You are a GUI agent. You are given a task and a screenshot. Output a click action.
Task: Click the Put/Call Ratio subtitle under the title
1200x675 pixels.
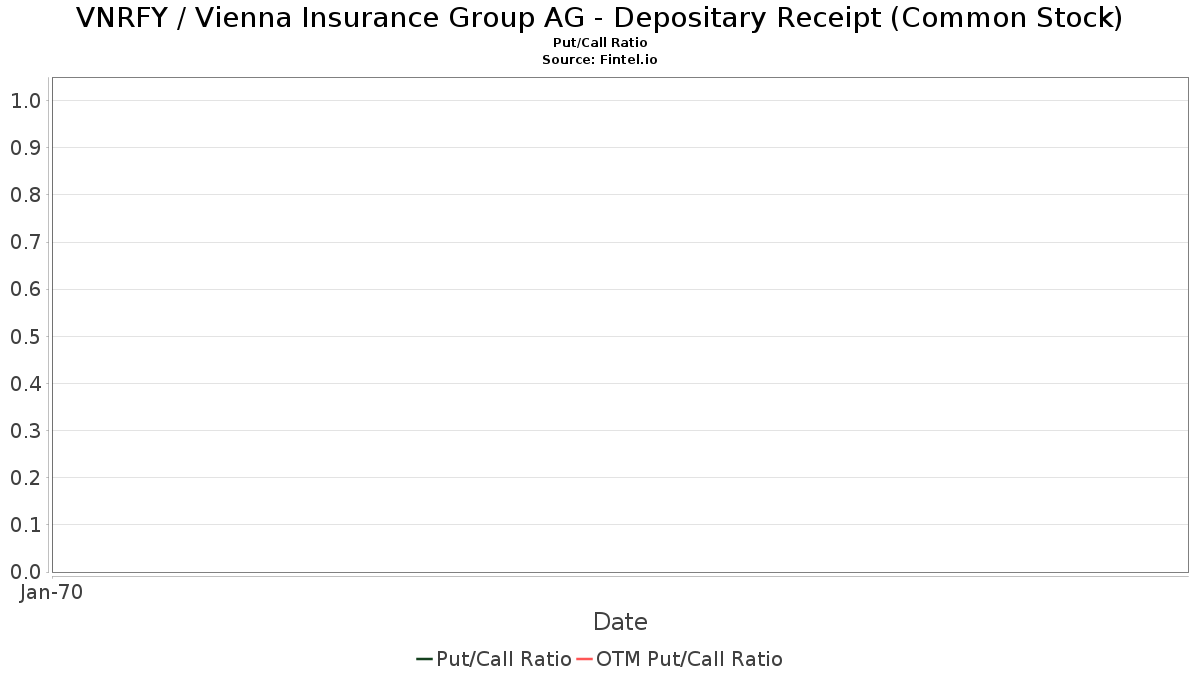600,43
